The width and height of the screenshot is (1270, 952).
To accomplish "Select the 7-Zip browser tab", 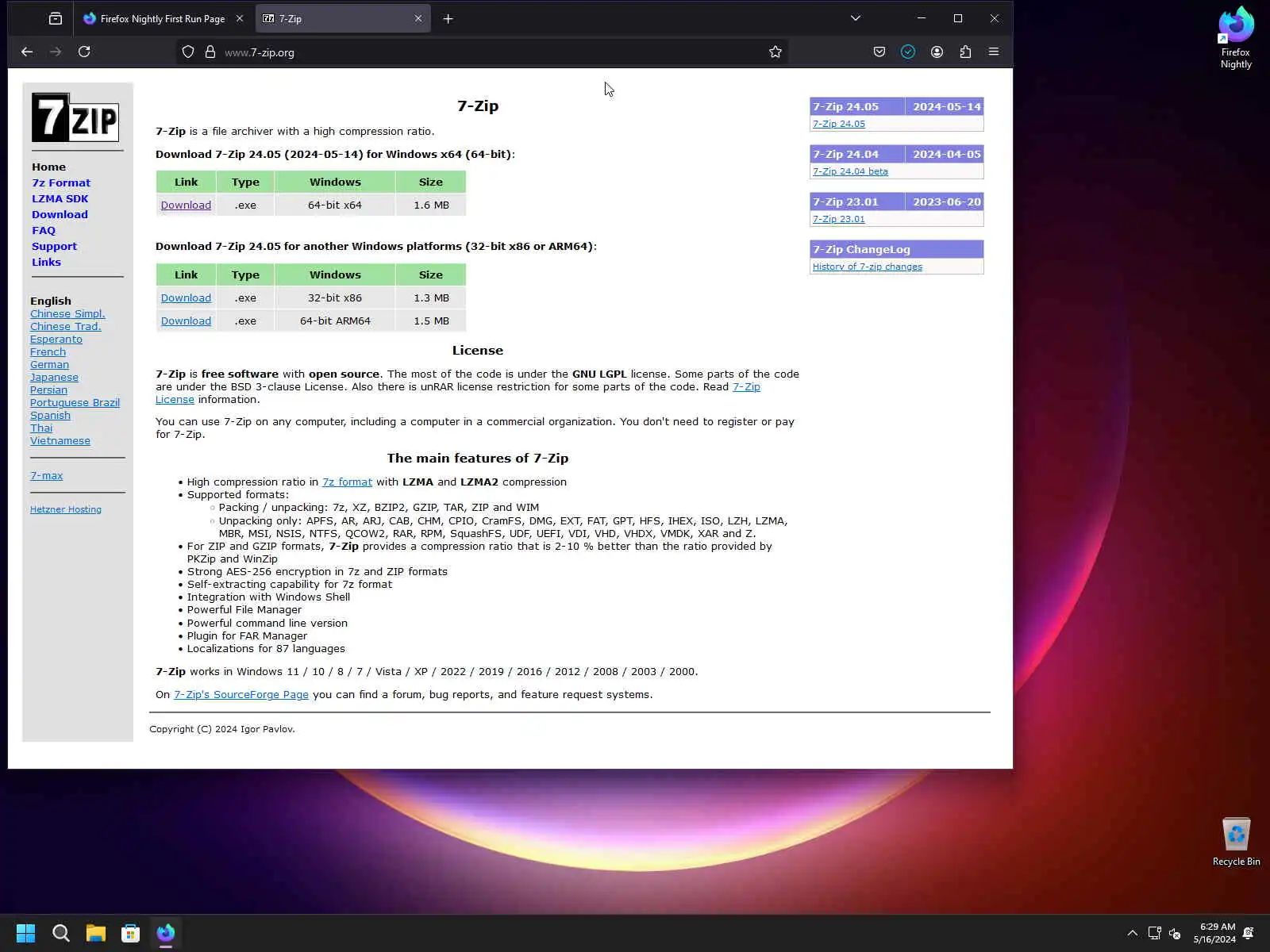I will pyautogui.click(x=343, y=18).
